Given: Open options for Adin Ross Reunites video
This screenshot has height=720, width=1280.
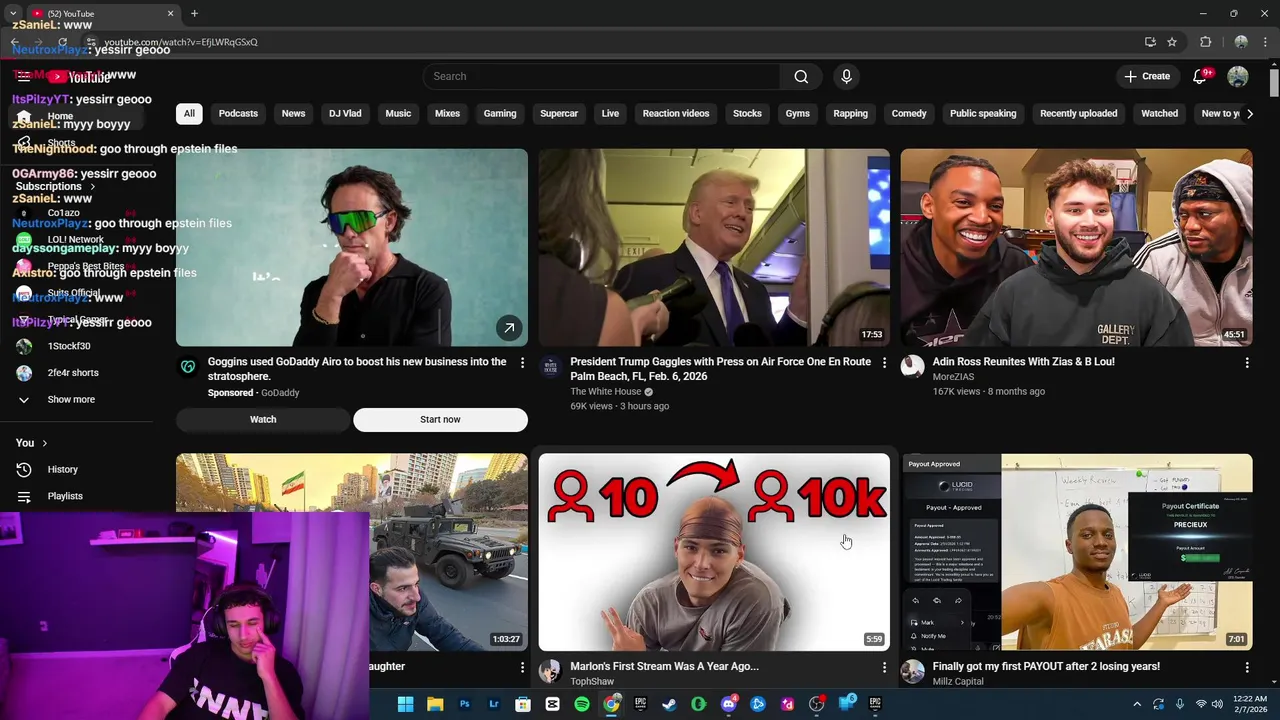Looking at the screenshot, I should (x=1246, y=362).
